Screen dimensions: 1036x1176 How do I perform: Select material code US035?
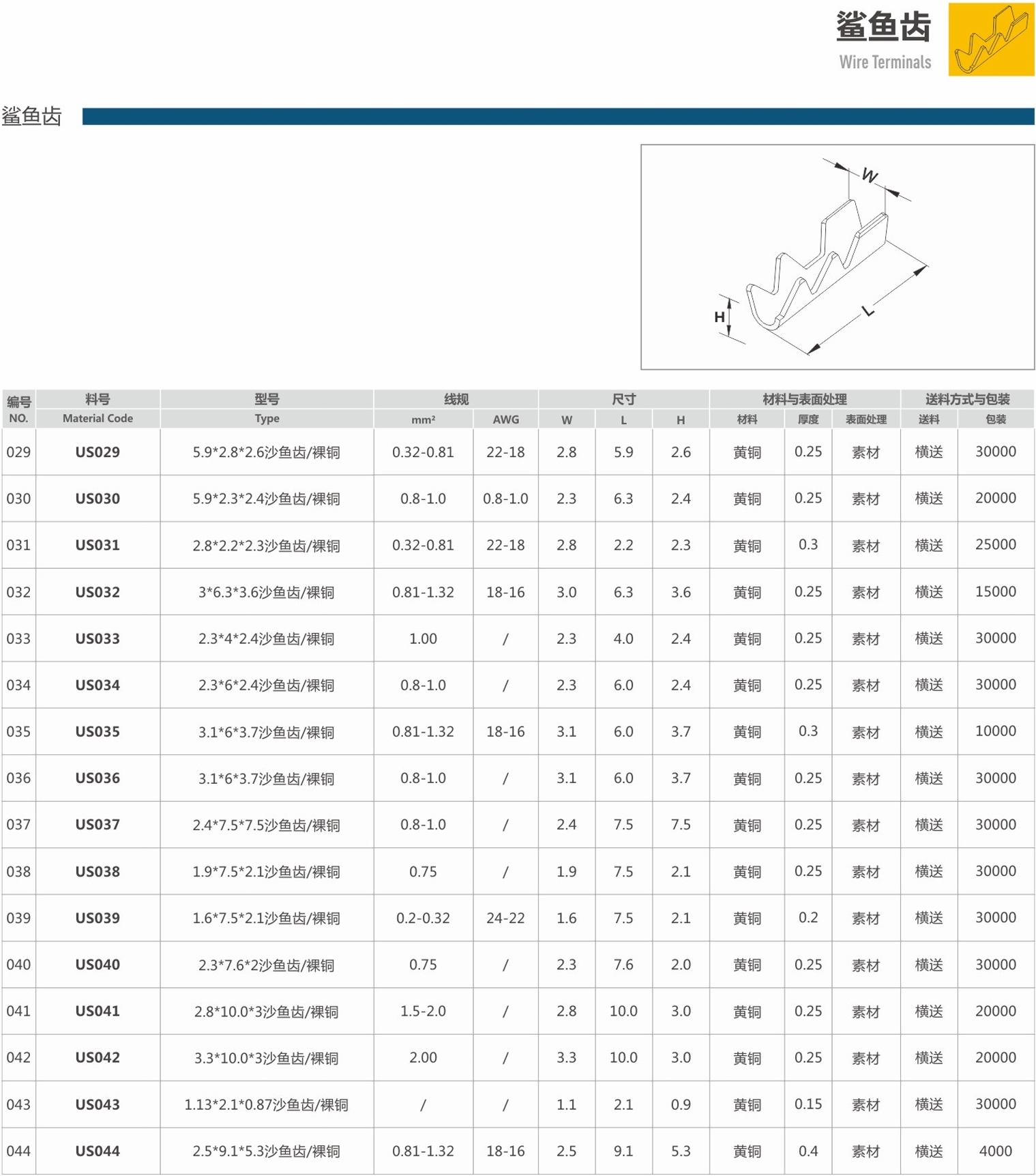98,732
